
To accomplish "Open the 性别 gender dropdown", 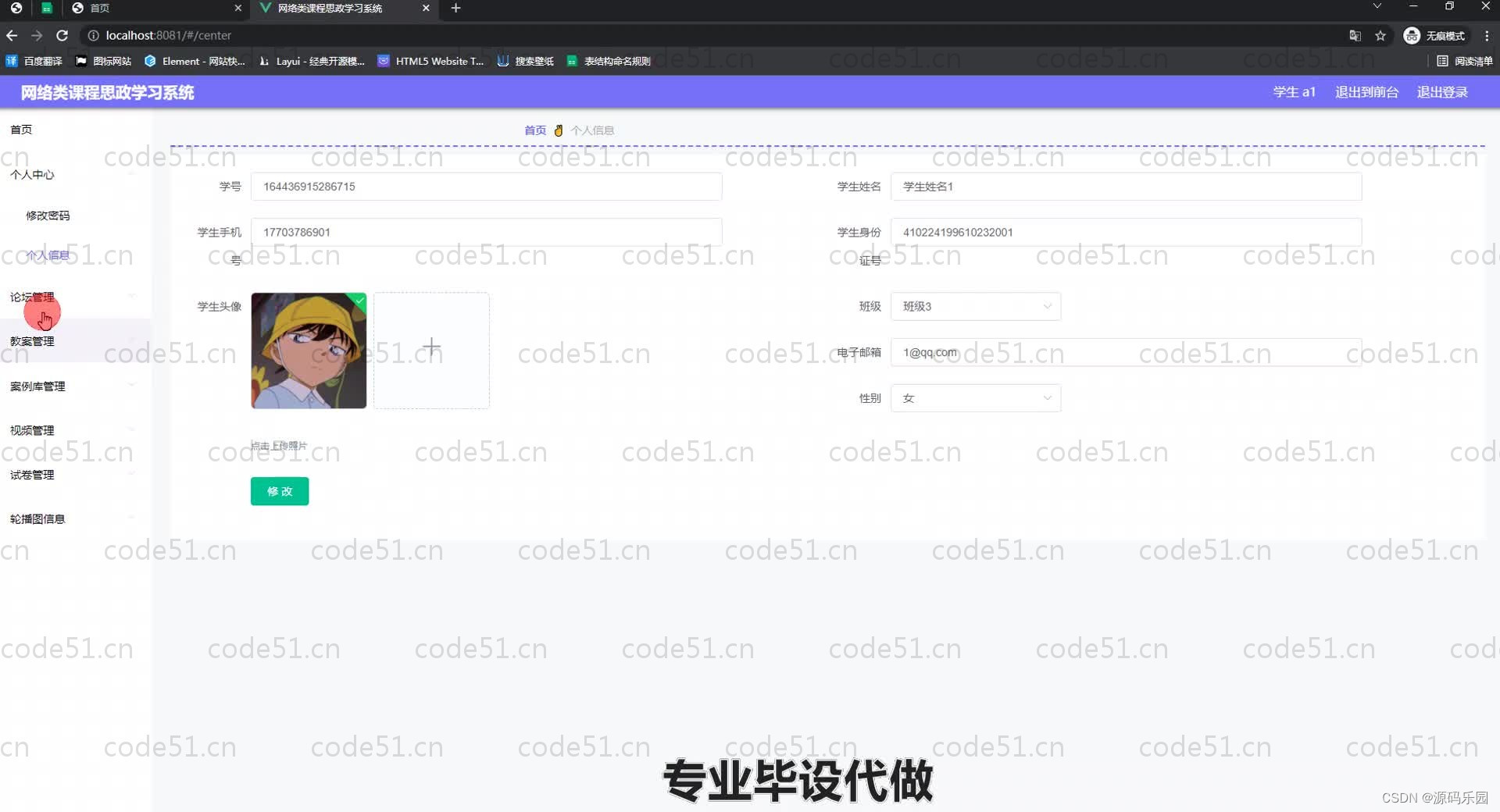I will pyautogui.click(x=975, y=398).
